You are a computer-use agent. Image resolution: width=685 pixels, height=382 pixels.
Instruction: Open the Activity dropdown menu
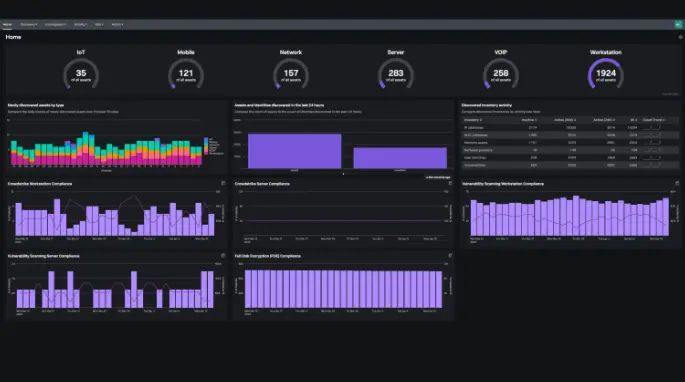[80, 24]
